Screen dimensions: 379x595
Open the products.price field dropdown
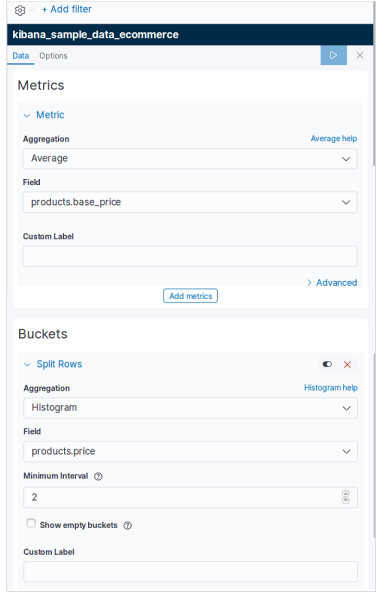pos(190,452)
